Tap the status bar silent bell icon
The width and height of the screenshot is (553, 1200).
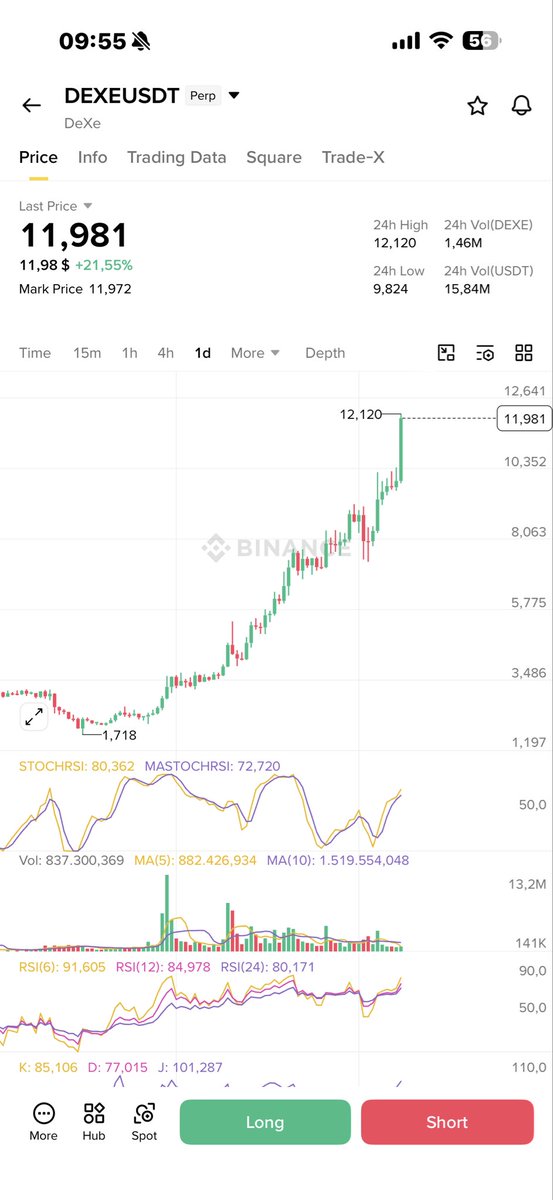141,41
